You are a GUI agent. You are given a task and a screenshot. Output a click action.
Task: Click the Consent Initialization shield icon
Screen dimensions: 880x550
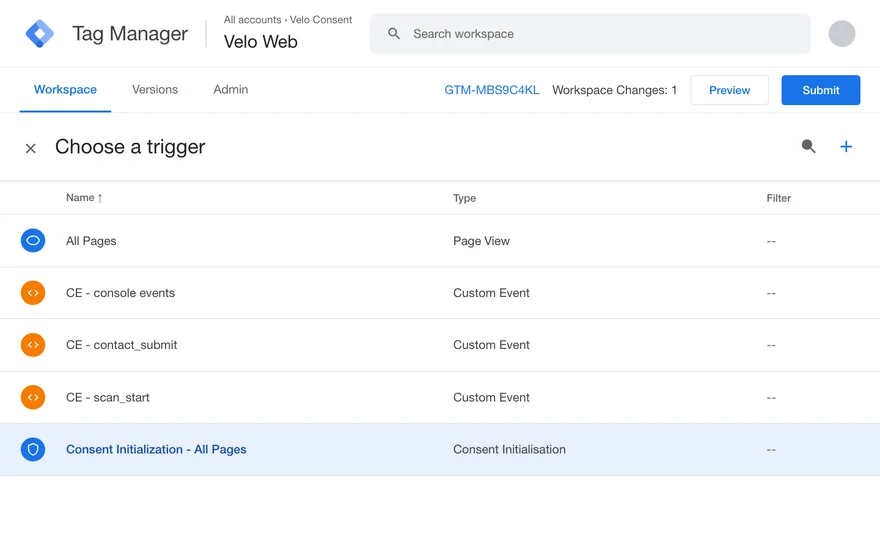click(x=33, y=450)
